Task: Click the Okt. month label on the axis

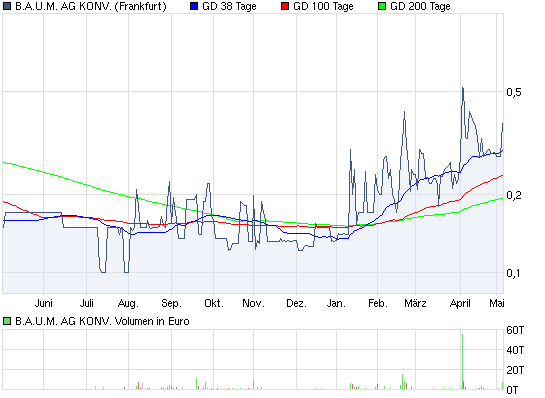Action: click(x=214, y=303)
